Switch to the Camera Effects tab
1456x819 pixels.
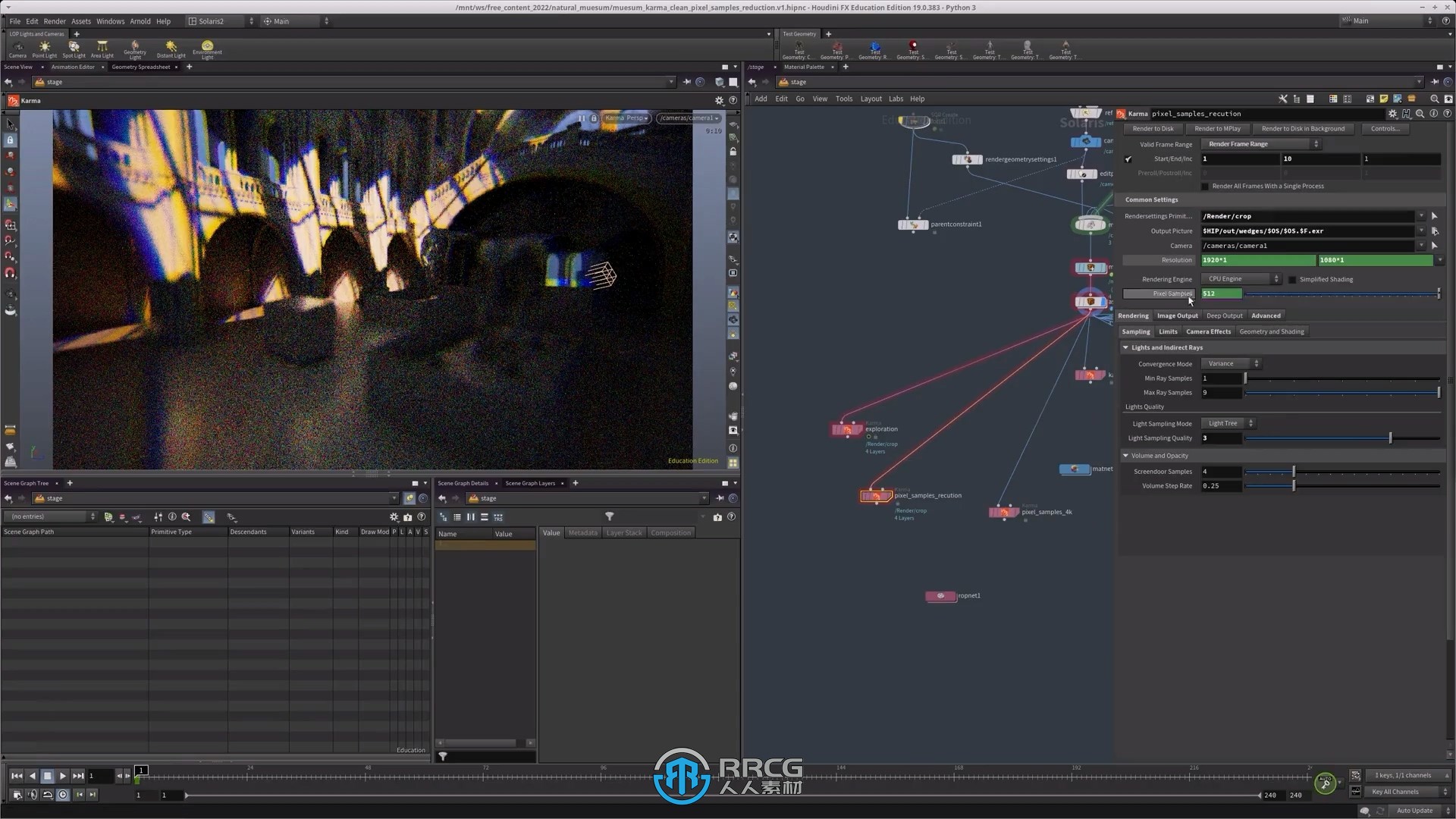point(1208,332)
